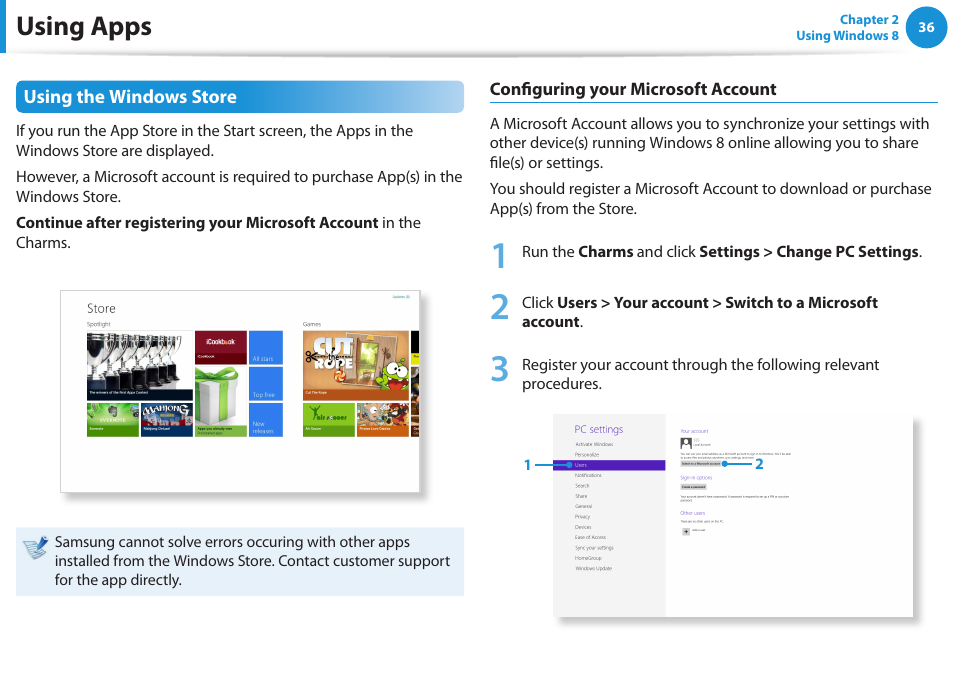Click the Add a user plus icon
Screen dimensions: 954x677
(x=686, y=531)
